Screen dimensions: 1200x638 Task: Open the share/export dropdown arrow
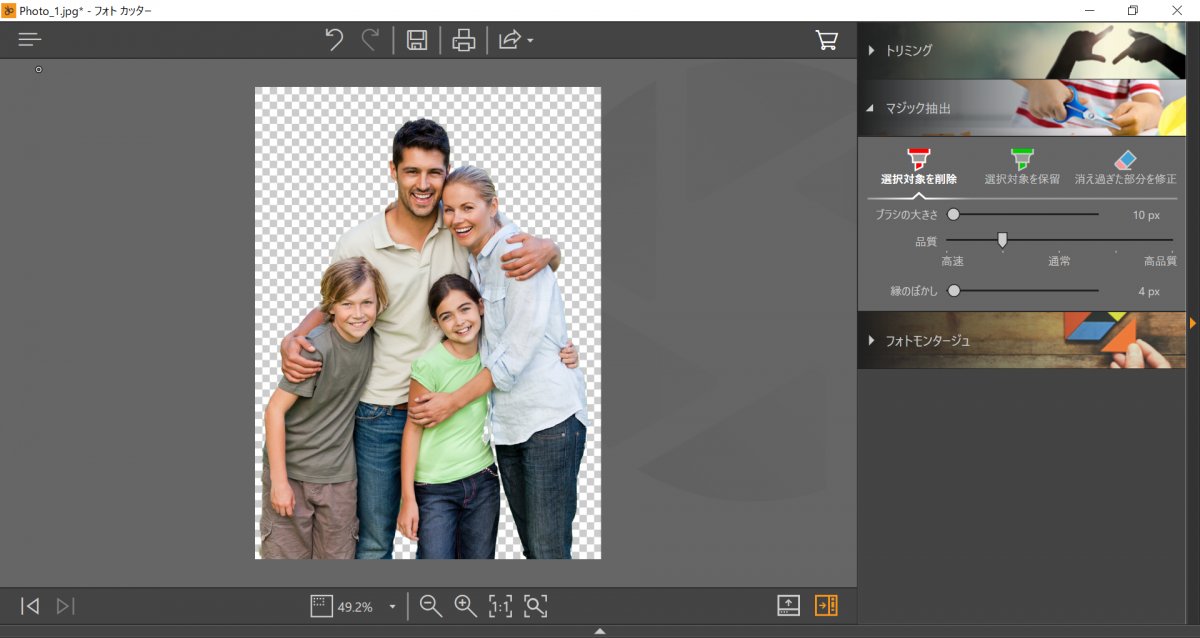530,41
